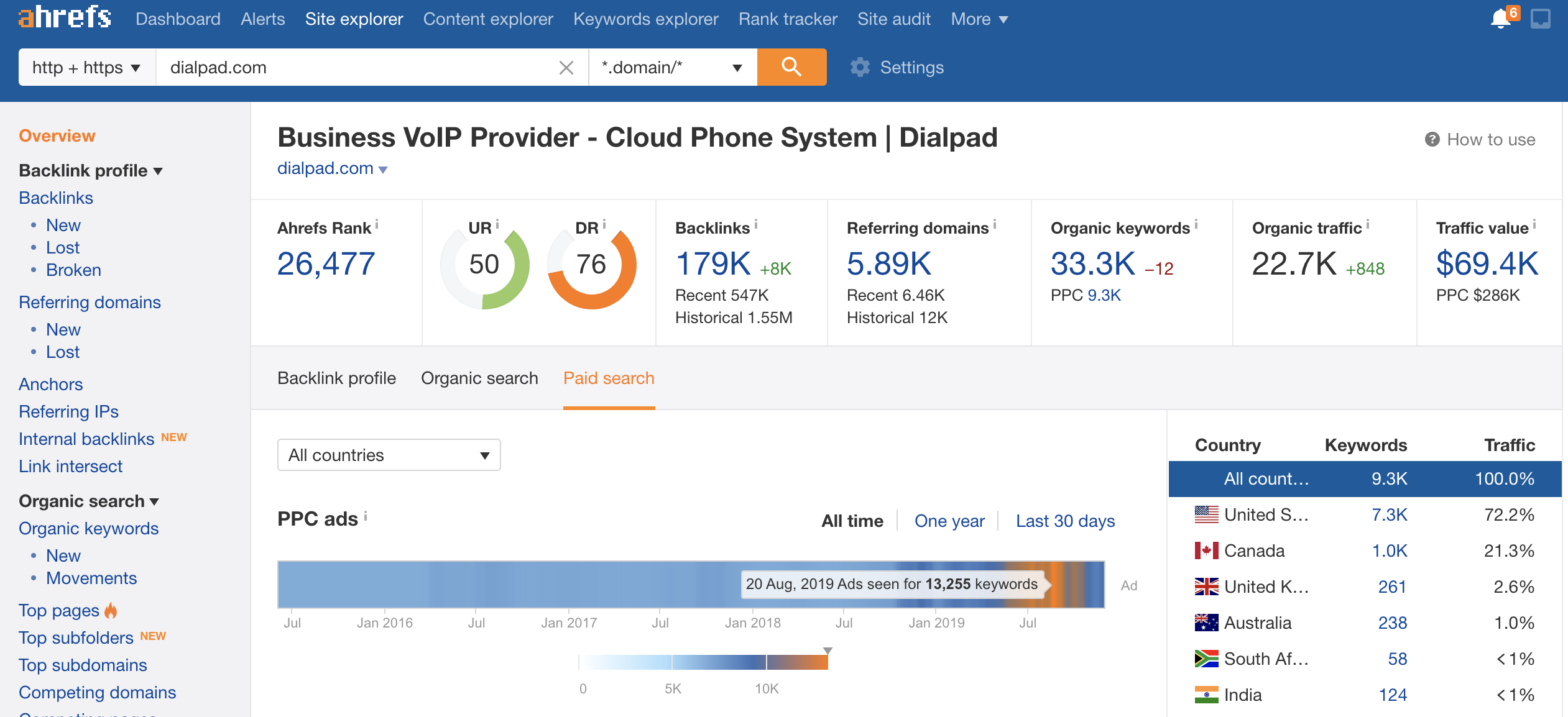Collapse Backlink profile sidebar section
This screenshot has height=717, width=1568.
click(158, 171)
